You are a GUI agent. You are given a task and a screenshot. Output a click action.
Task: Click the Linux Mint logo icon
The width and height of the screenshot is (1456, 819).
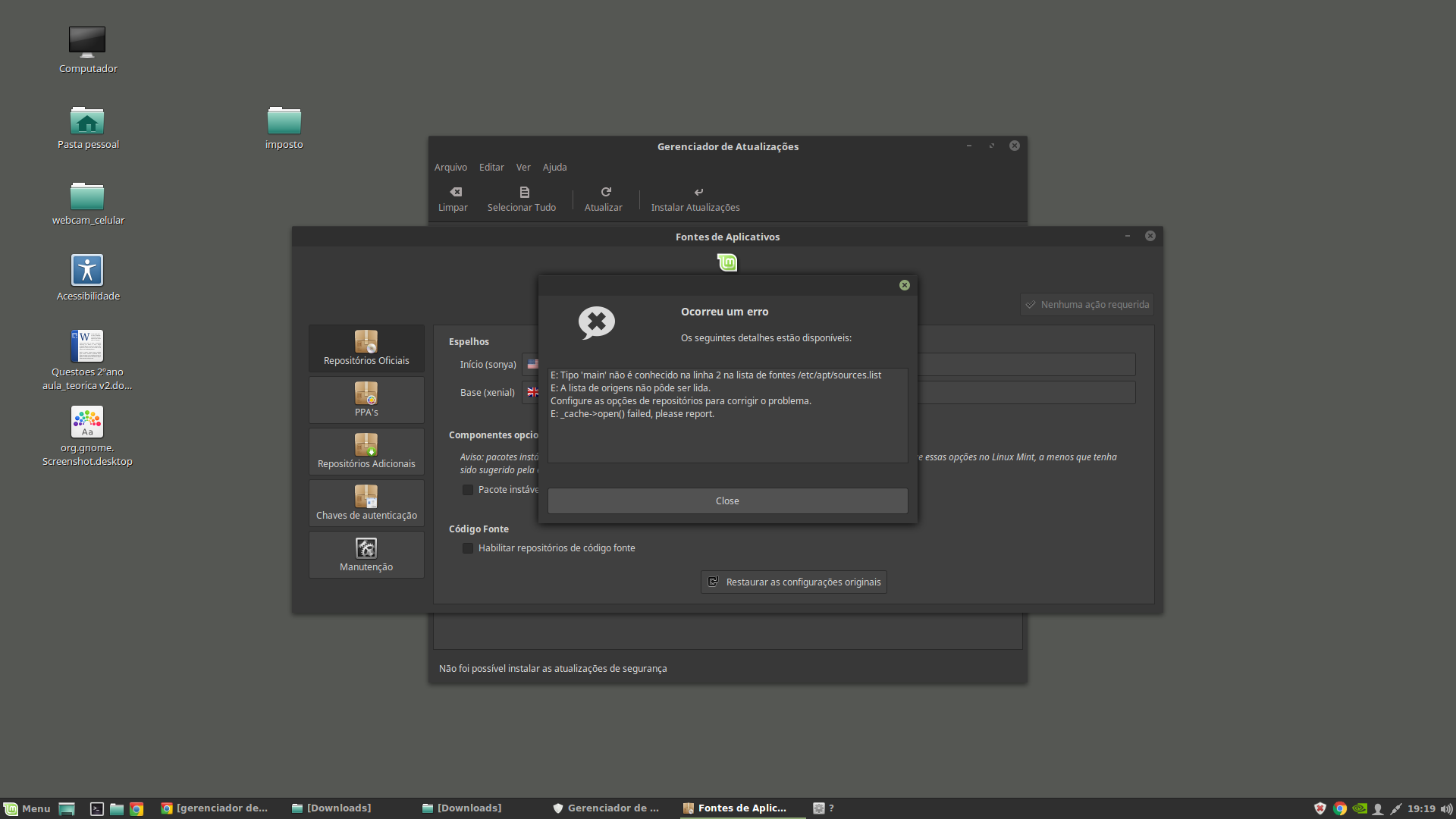point(727,262)
